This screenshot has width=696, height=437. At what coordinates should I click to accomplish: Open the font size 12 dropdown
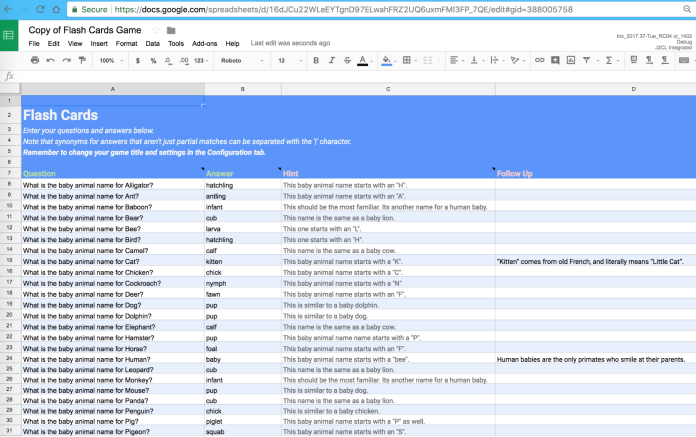(289, 60)
